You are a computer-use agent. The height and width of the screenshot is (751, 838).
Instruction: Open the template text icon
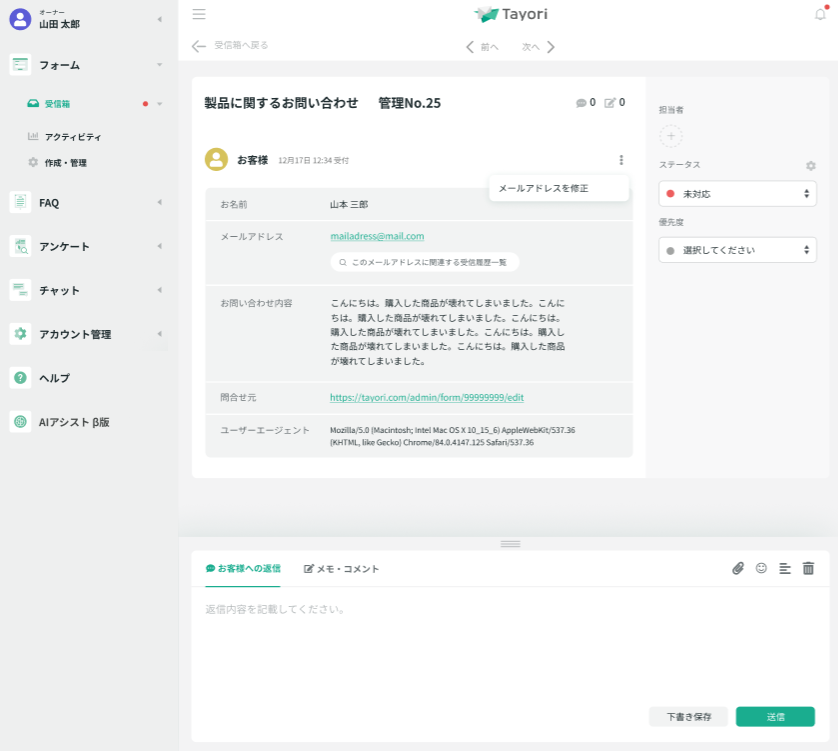pyautogui.click(x=785, y=568)
